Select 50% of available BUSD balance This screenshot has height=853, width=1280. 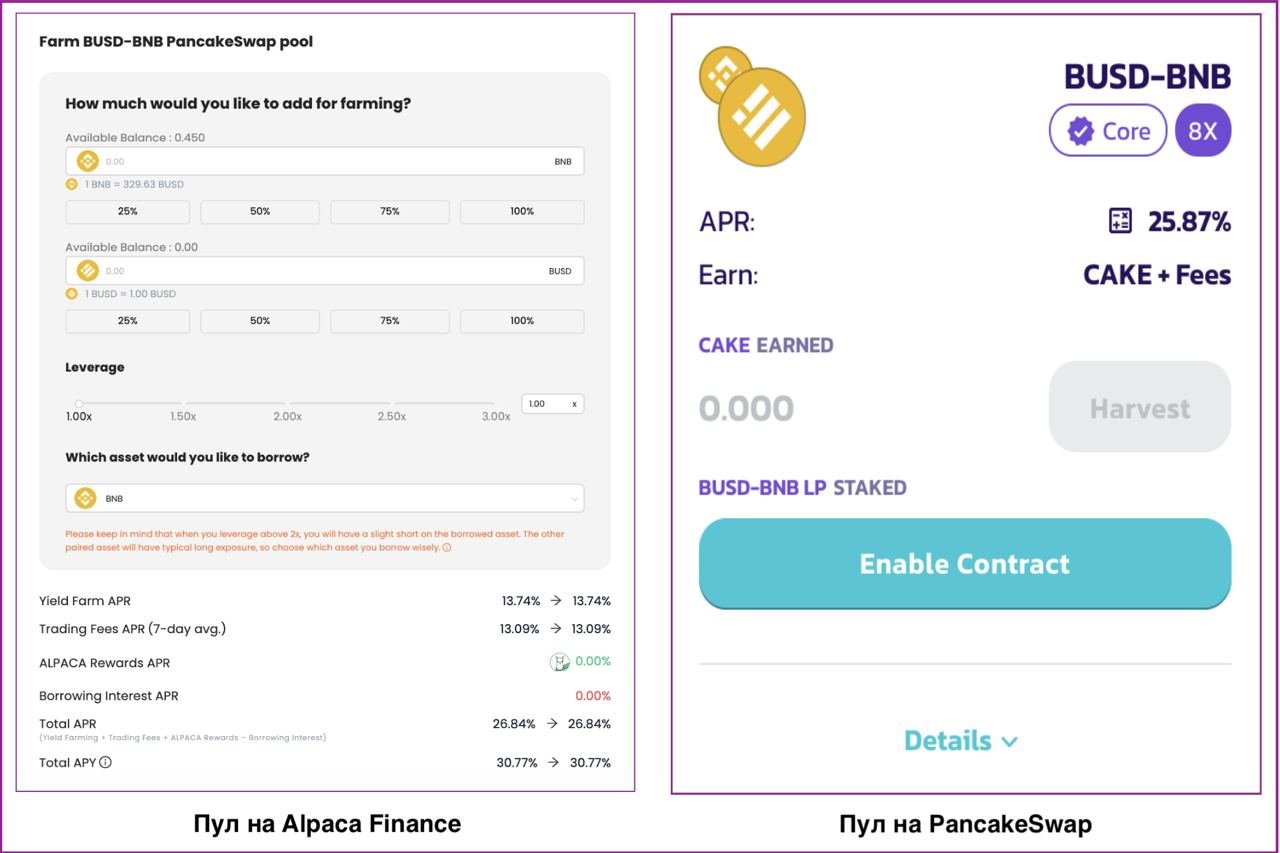260,321
